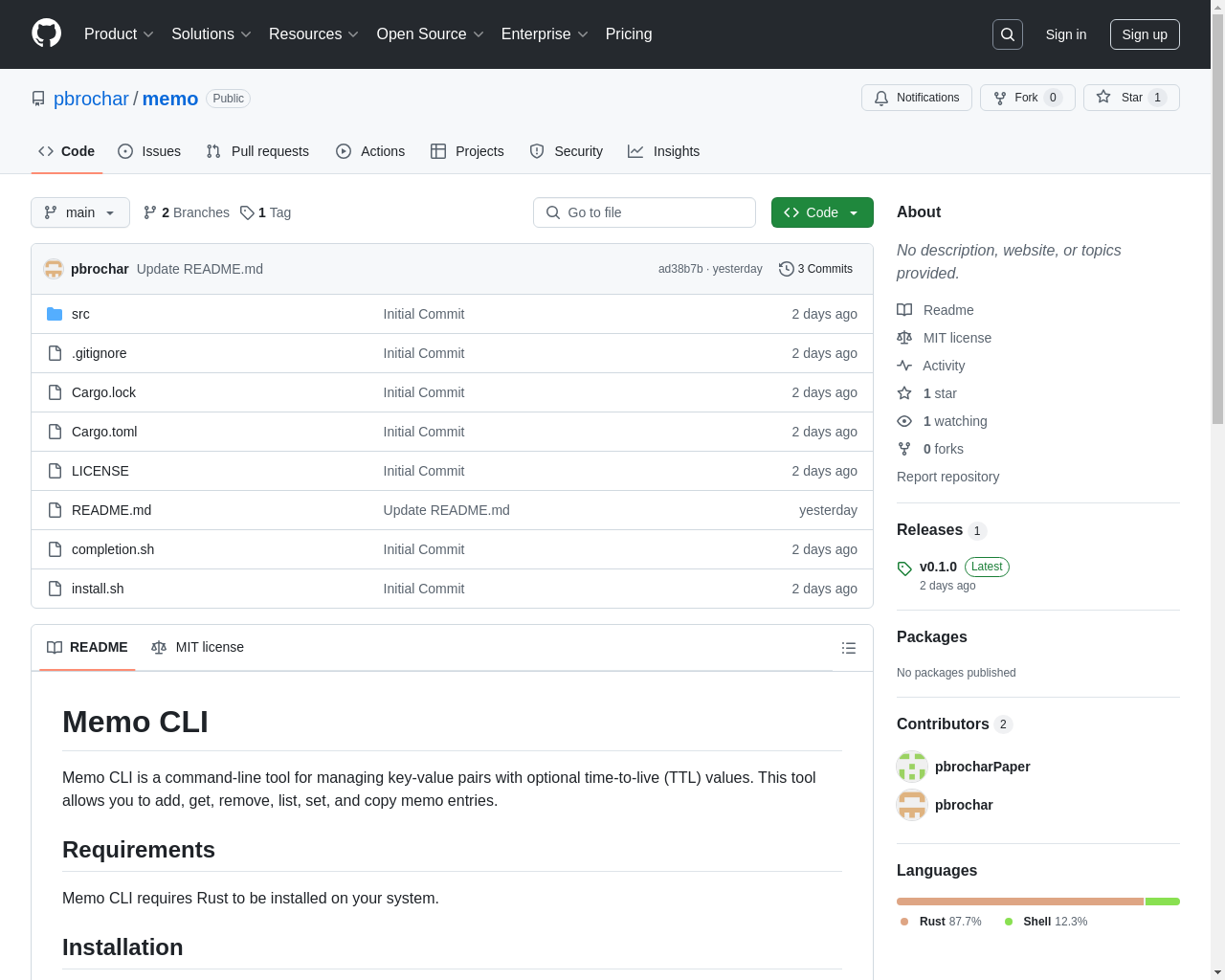The width and height of the screenshot is (1225, 980).
Task: Open the README outline list icon
Action: tap(848, 648)
